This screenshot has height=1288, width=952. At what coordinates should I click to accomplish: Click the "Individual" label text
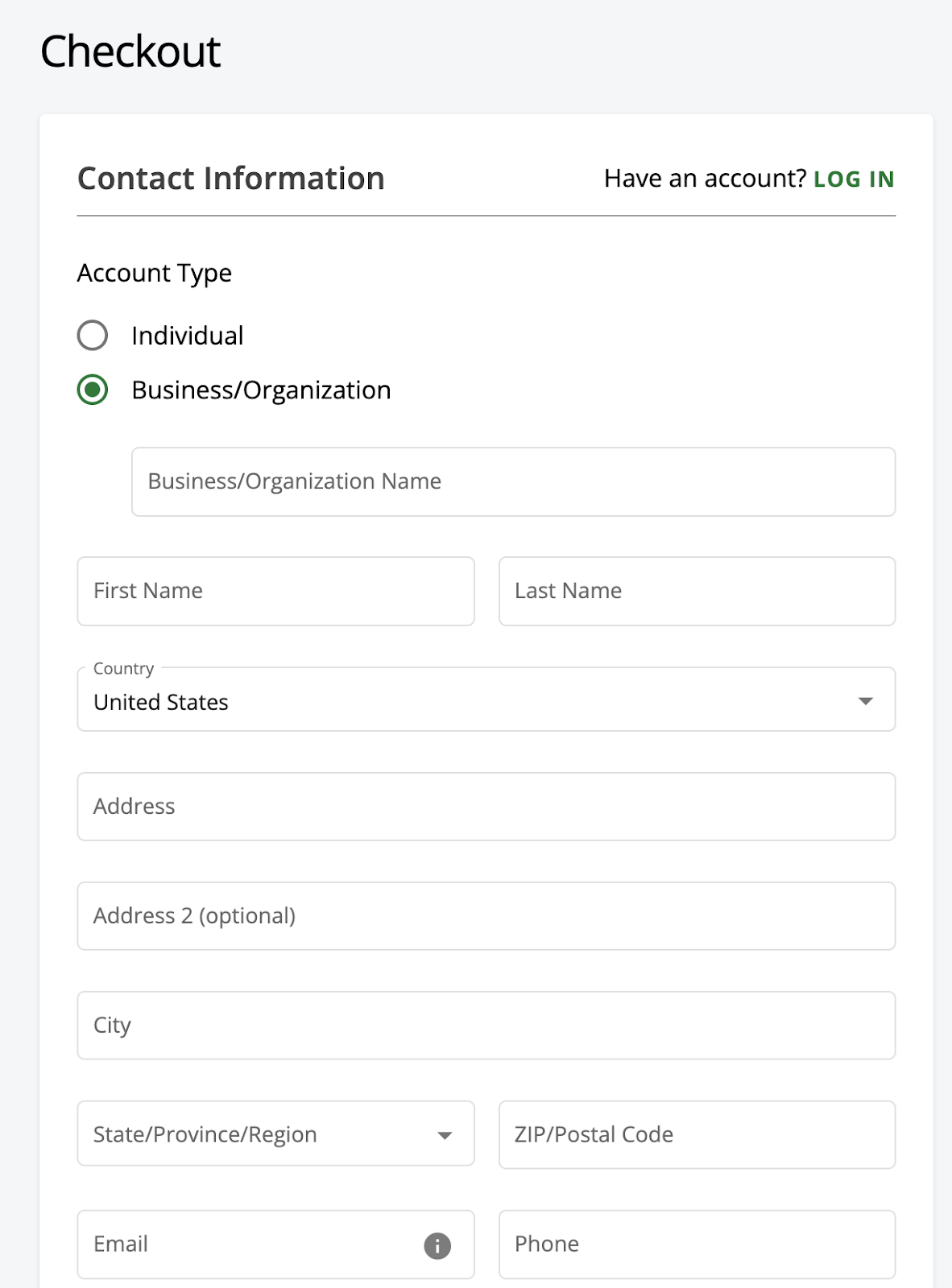coord(187,336)
